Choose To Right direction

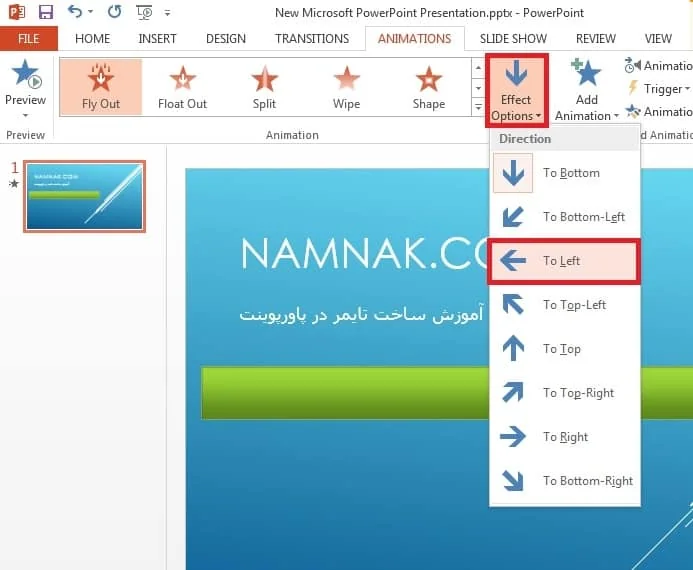[565, 437]
